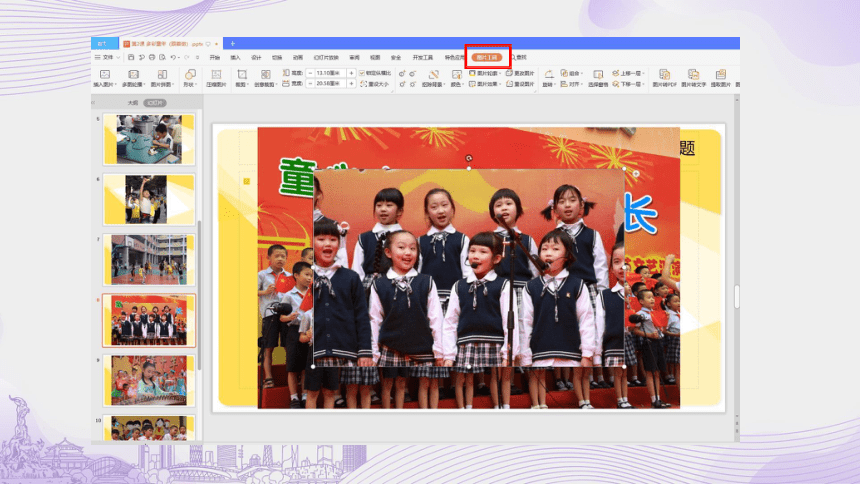Decrease picture height with minus button
Viewport: 860px width, 484px height.
pos(310,73)
